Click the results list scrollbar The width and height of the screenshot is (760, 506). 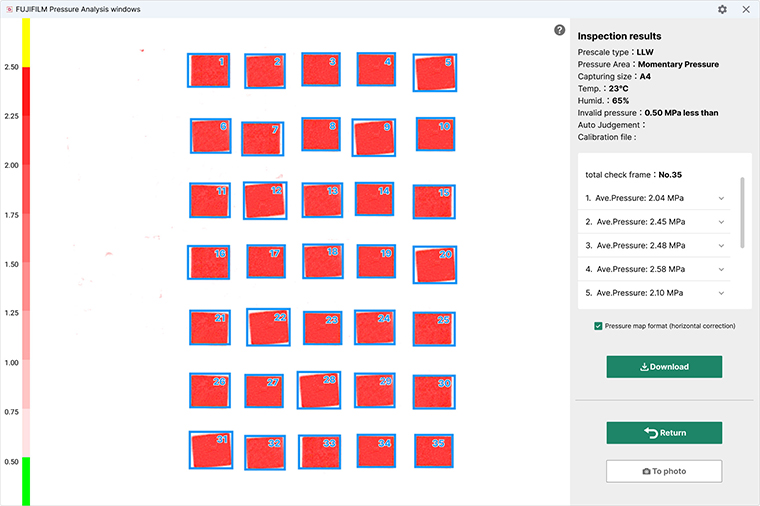click(742, 212)
